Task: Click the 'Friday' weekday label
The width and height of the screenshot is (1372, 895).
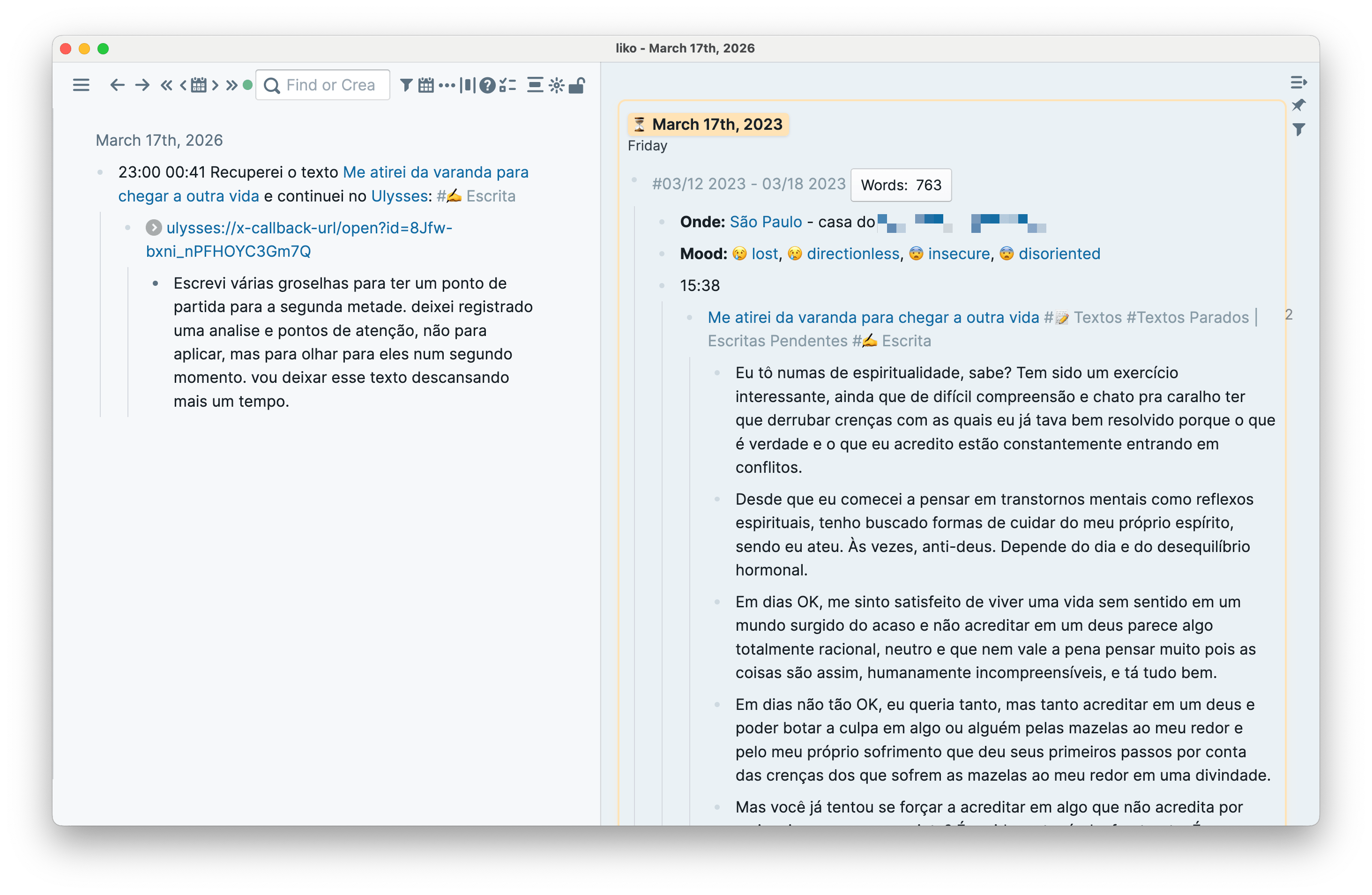Action: pyautogui.click(x=648, y=146)
